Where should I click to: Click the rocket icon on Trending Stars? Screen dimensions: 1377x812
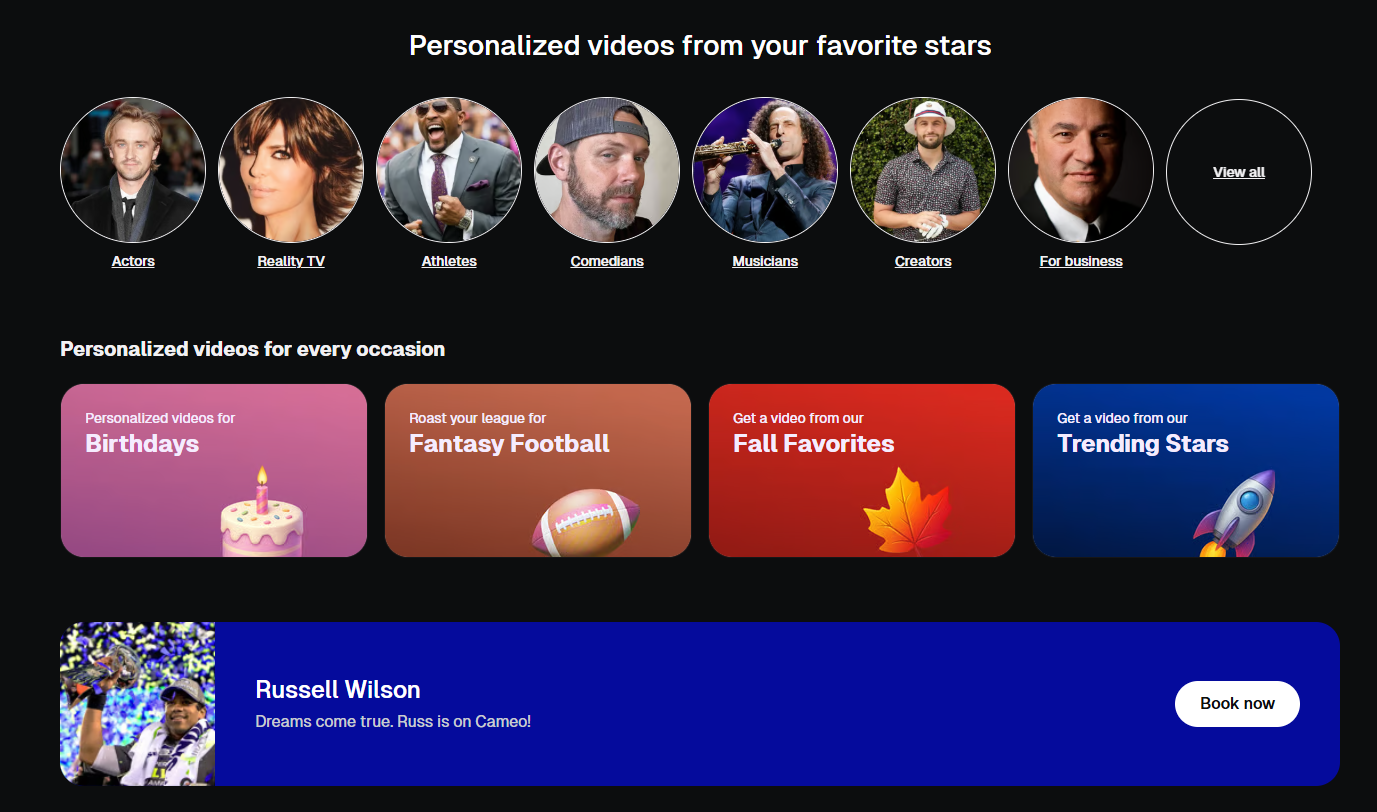pyautogui.click(x=1236, y=515)
